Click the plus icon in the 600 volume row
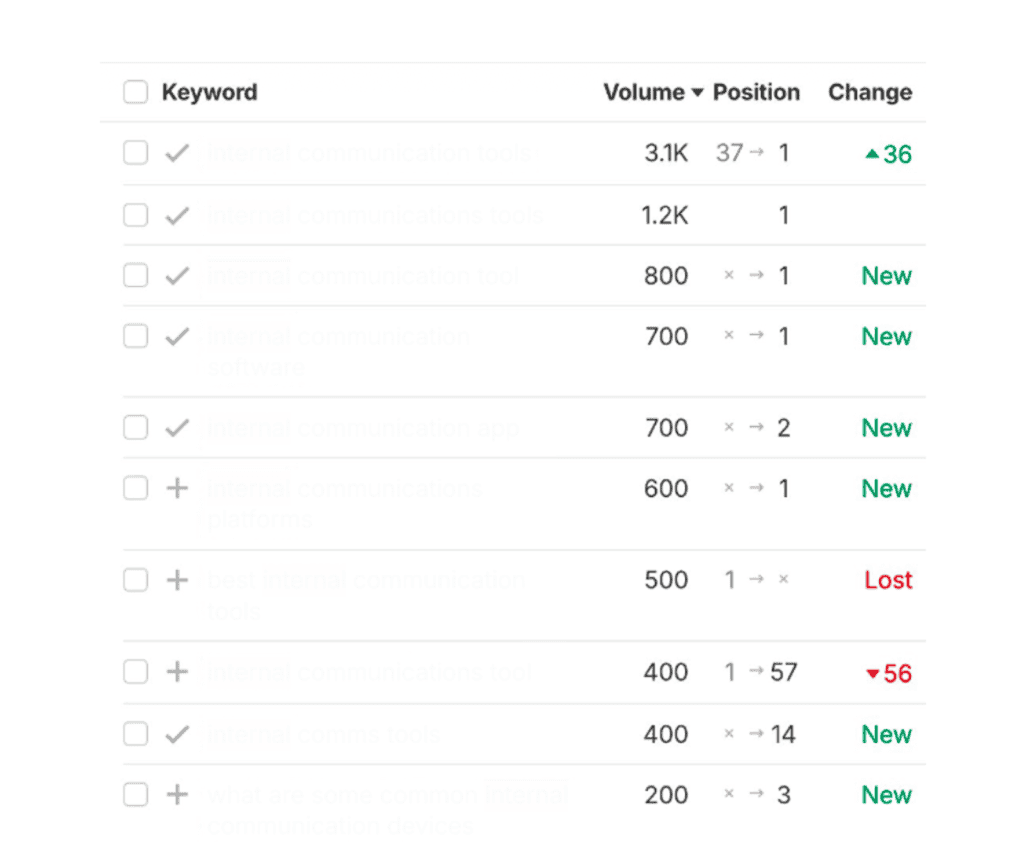Screen dimensions: 1024x868 [x=177, y=488]
